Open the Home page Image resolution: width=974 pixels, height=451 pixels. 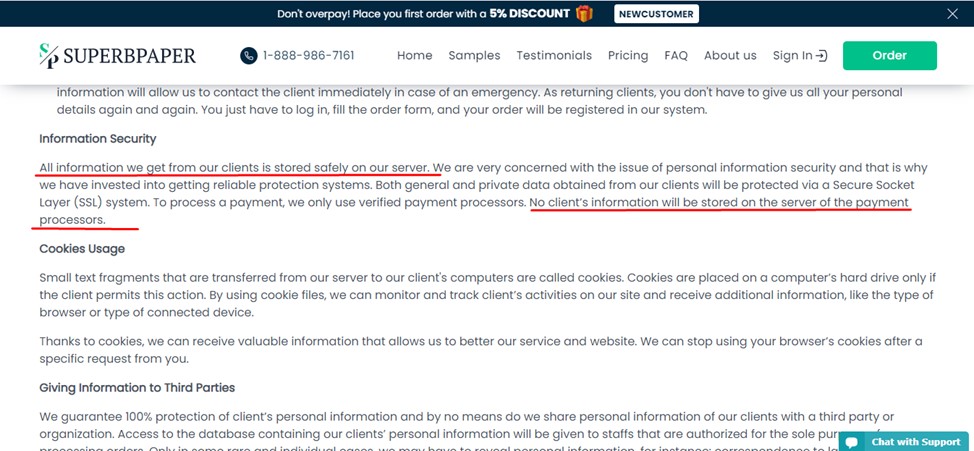(415, 55)
